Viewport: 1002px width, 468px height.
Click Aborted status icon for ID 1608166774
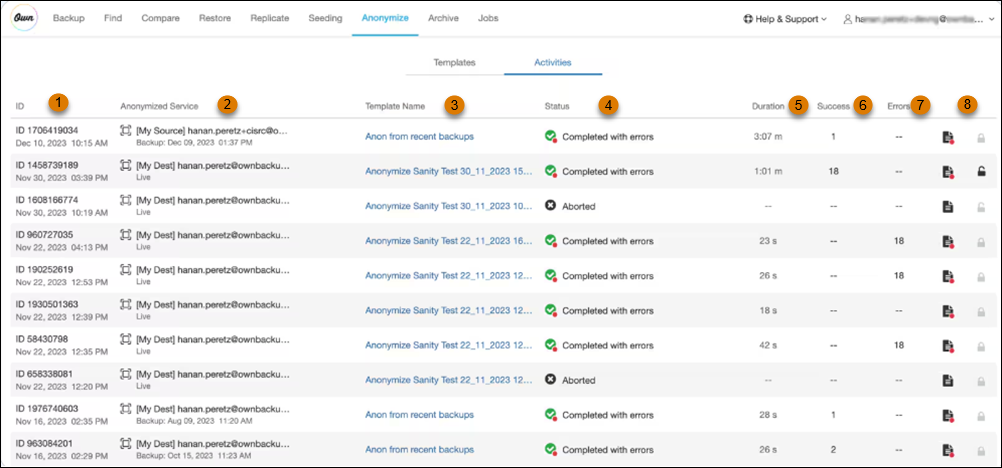click(550, 206)
